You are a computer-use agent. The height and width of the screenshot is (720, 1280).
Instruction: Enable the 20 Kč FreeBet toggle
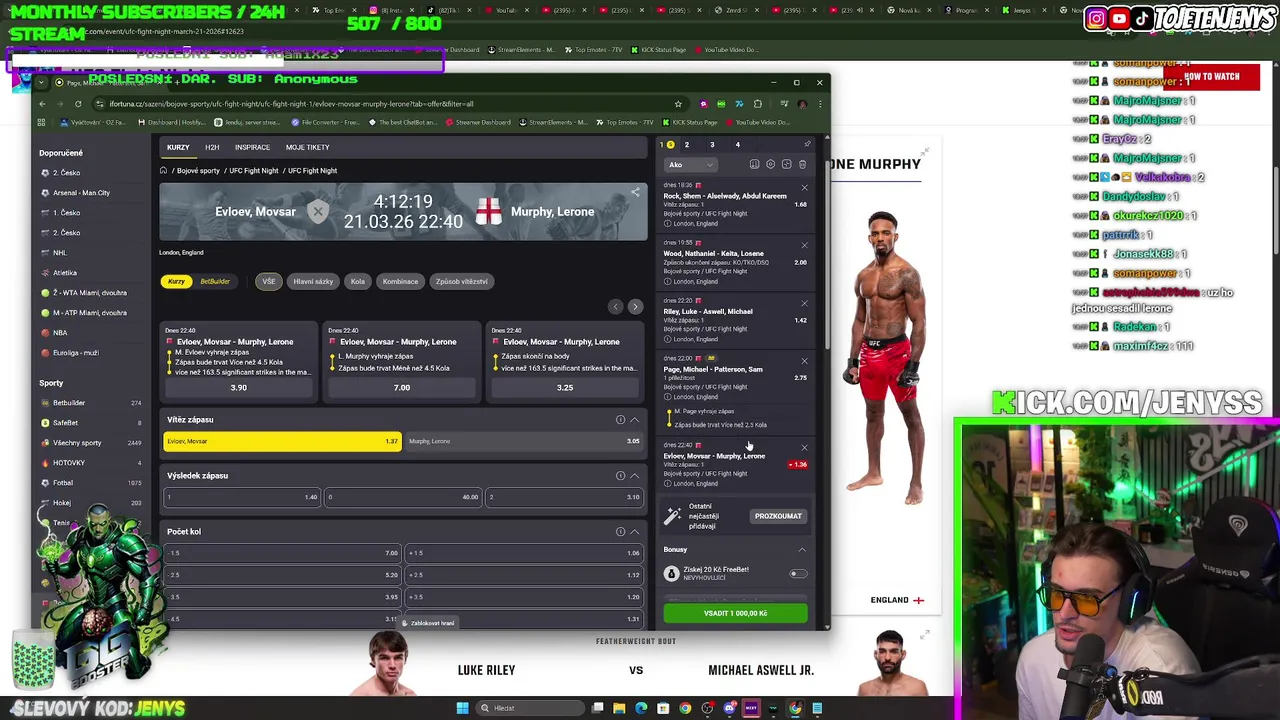[798, 574]
